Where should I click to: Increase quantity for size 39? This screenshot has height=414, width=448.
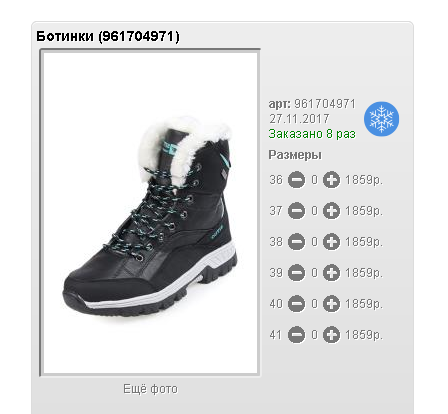331,273
